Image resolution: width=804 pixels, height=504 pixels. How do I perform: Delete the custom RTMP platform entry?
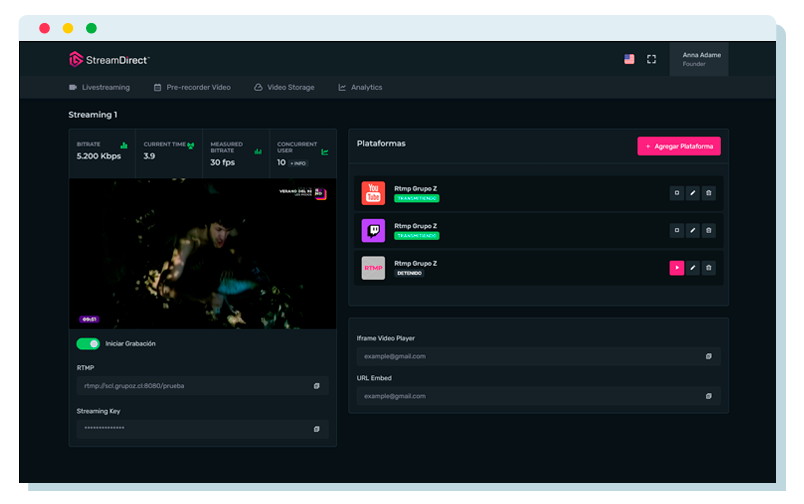(709, 268)
